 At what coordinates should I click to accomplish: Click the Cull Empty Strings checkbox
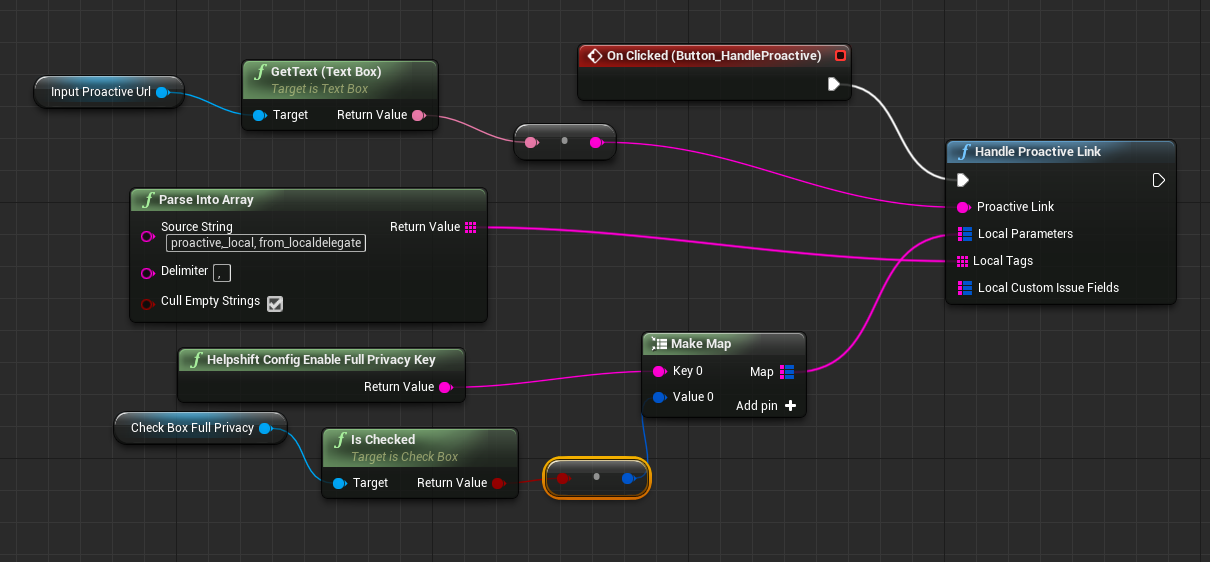point(275,303)
